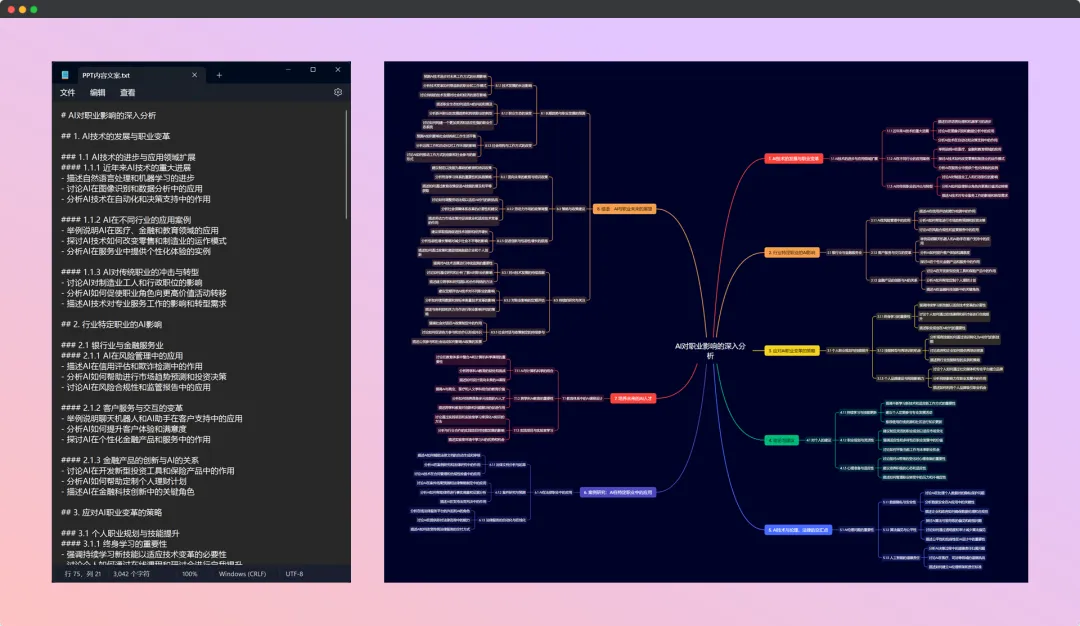
Task: Minimize the Notepad window
Action: (286, 70)
